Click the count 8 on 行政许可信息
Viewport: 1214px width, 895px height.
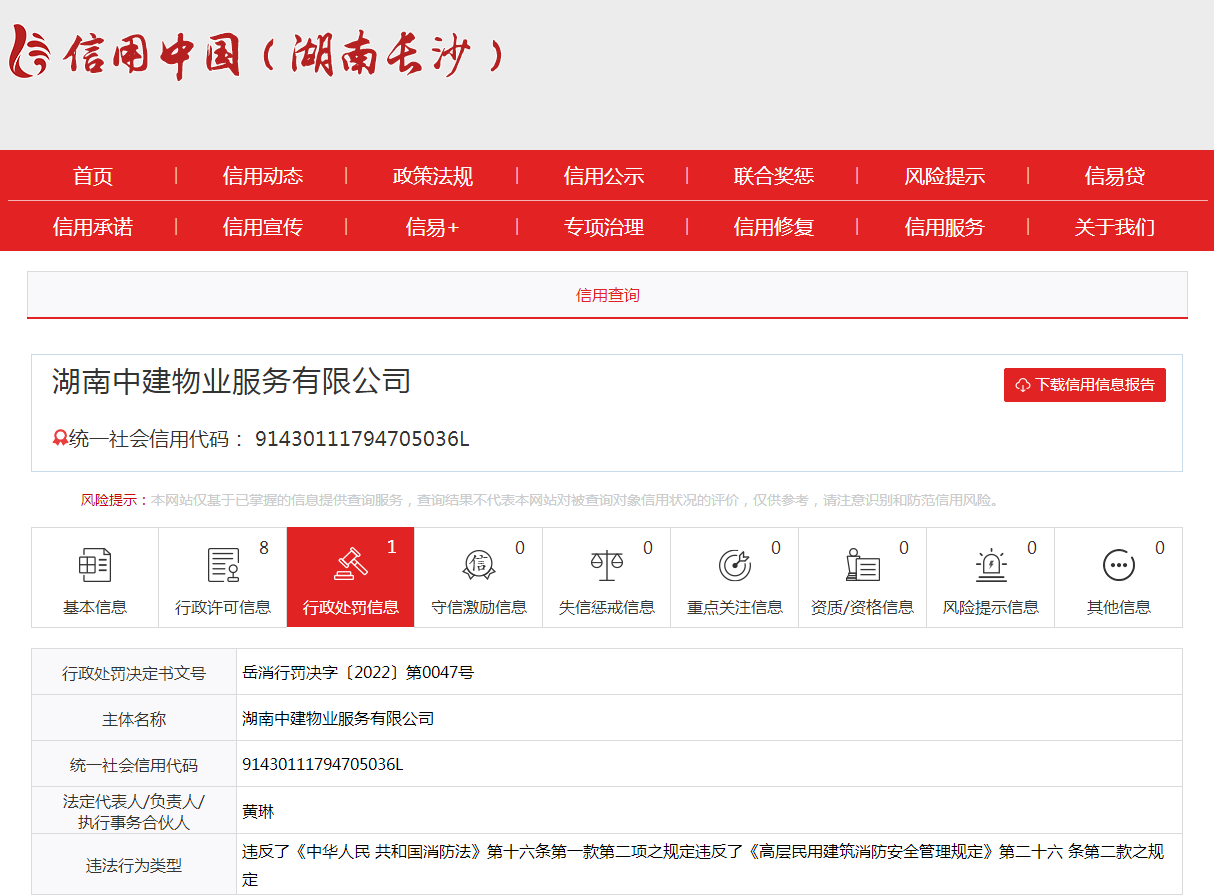coord(264,548)
